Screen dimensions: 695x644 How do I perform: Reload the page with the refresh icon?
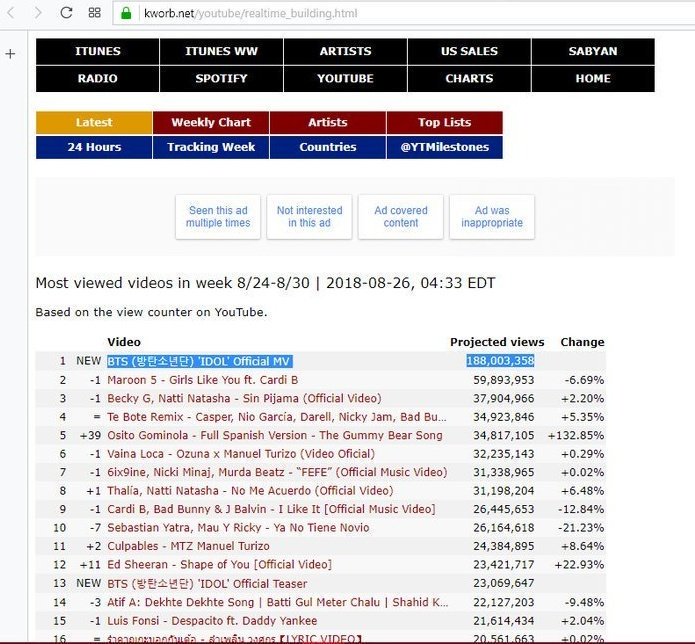tap(66, 13)
